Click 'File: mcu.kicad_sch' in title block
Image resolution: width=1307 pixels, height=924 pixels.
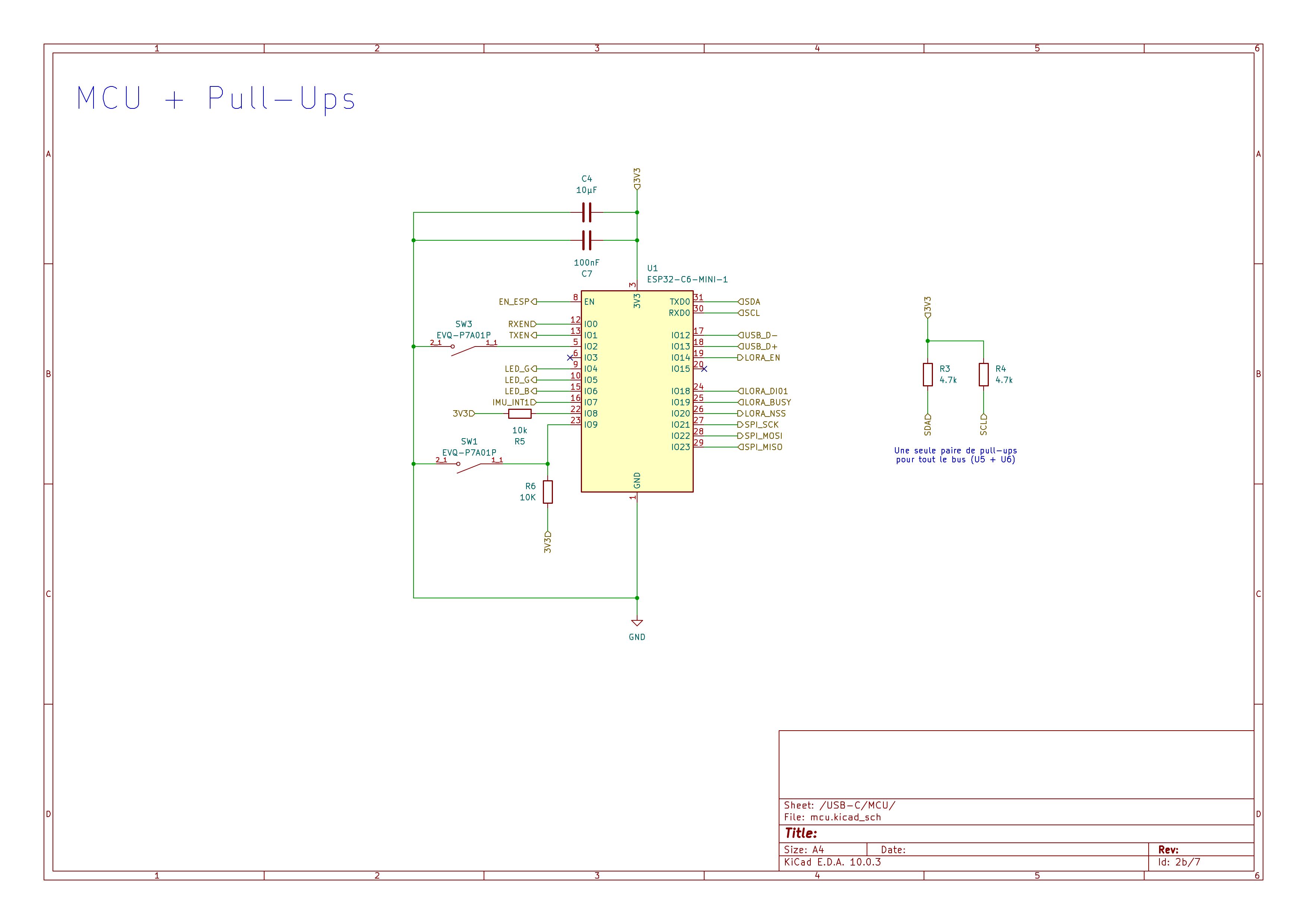coord(832,817)
